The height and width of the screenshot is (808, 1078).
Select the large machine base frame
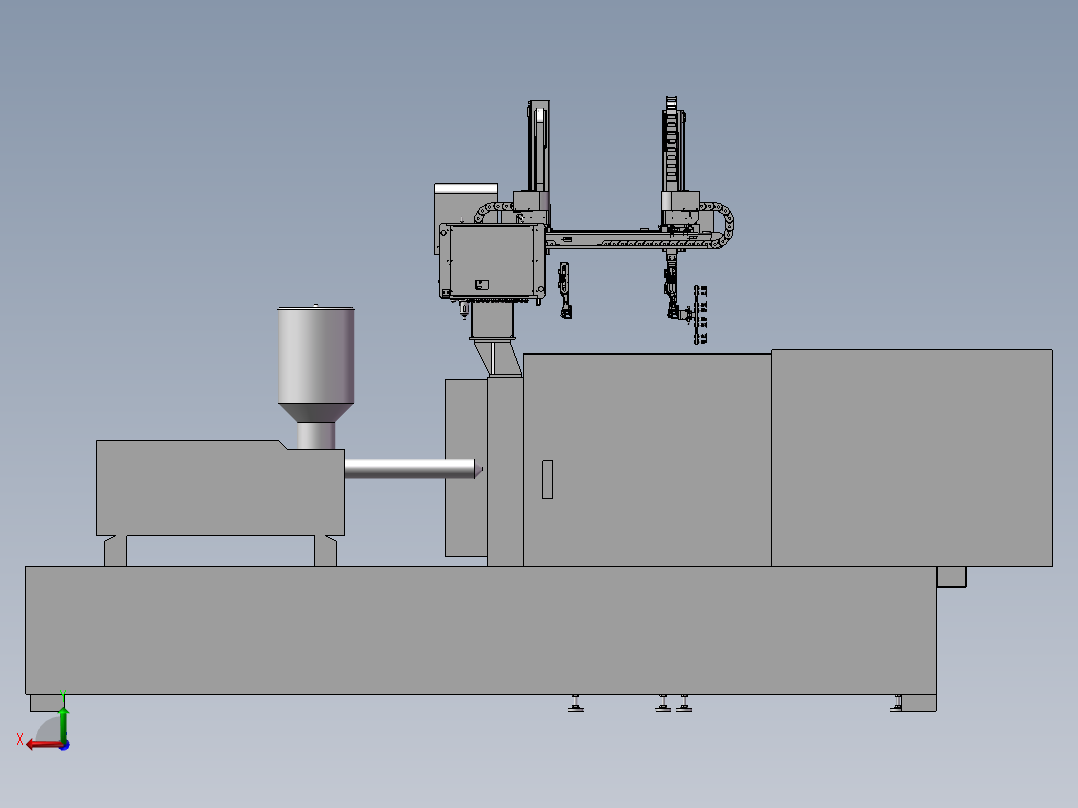481,631
